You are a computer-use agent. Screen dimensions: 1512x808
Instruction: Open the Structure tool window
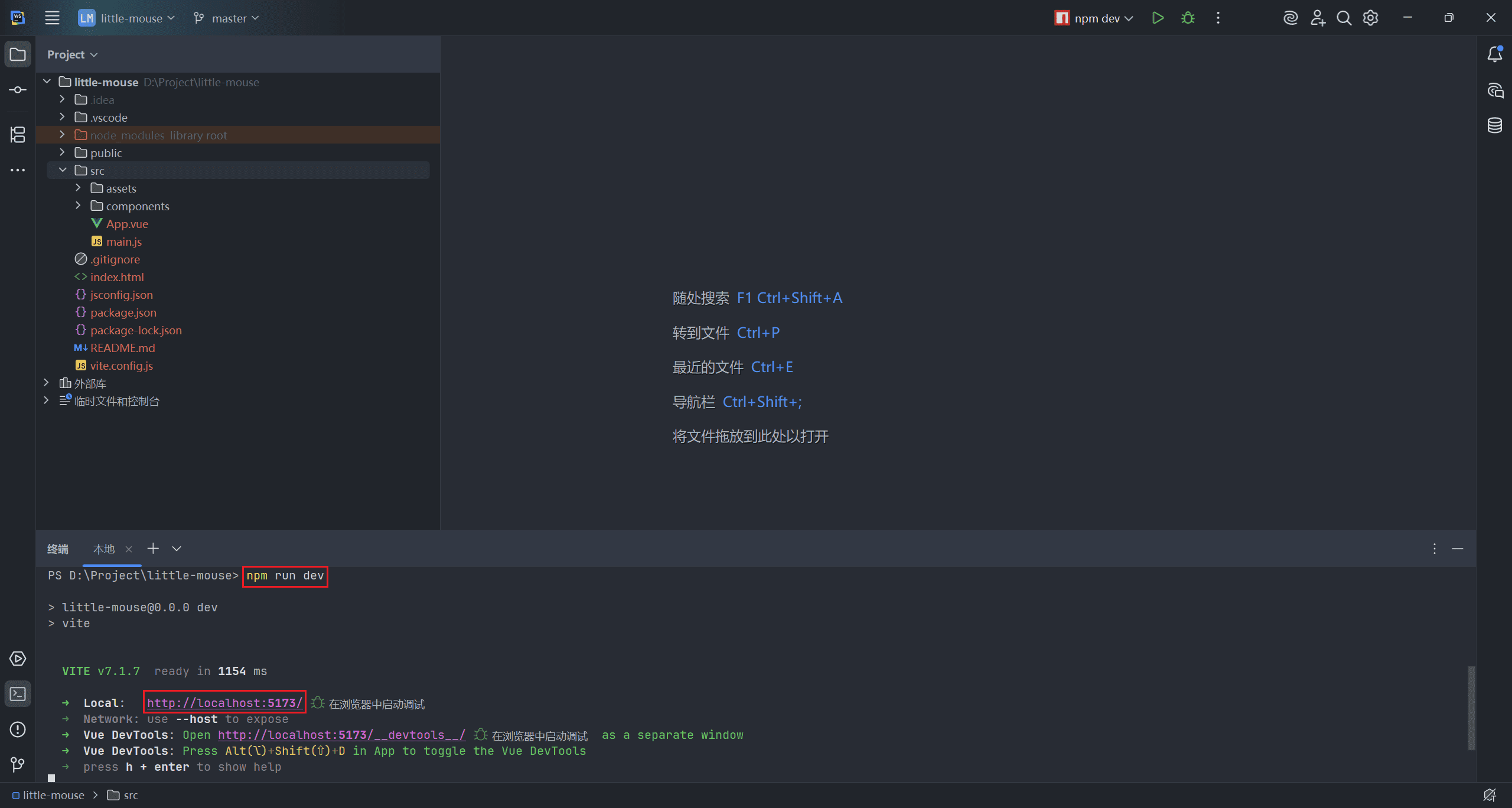(x=18, y=135)
